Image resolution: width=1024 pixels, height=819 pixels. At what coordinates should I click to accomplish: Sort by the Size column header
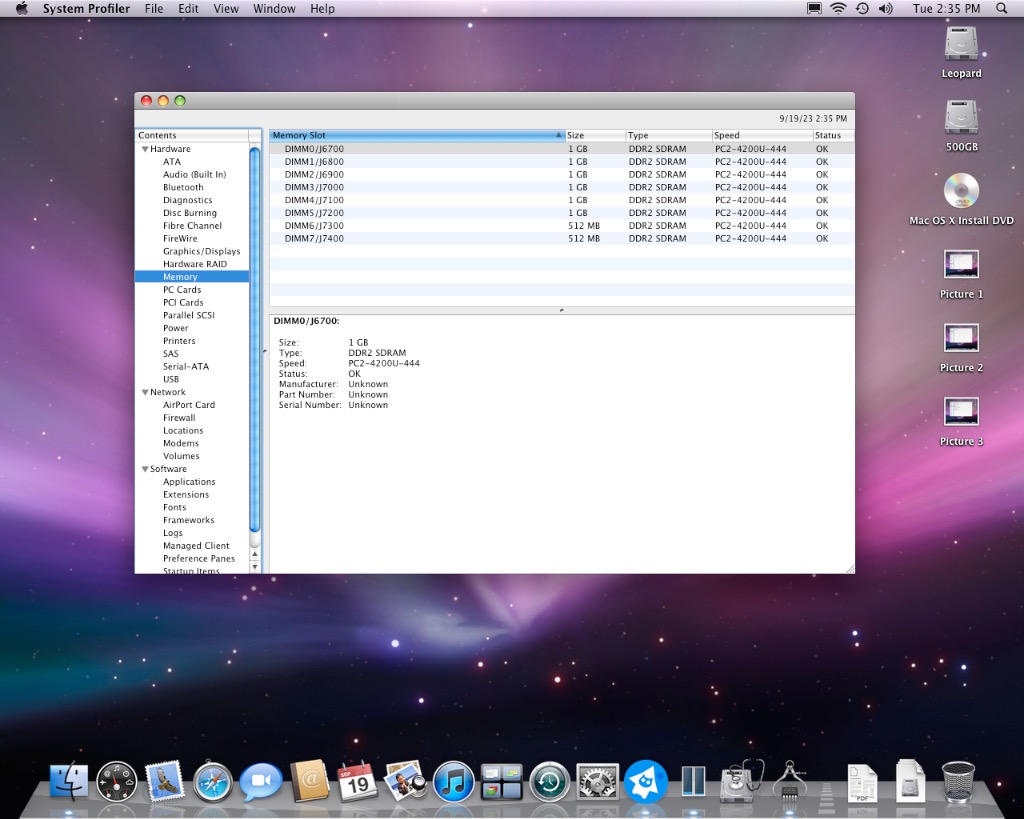click(595, 135)
